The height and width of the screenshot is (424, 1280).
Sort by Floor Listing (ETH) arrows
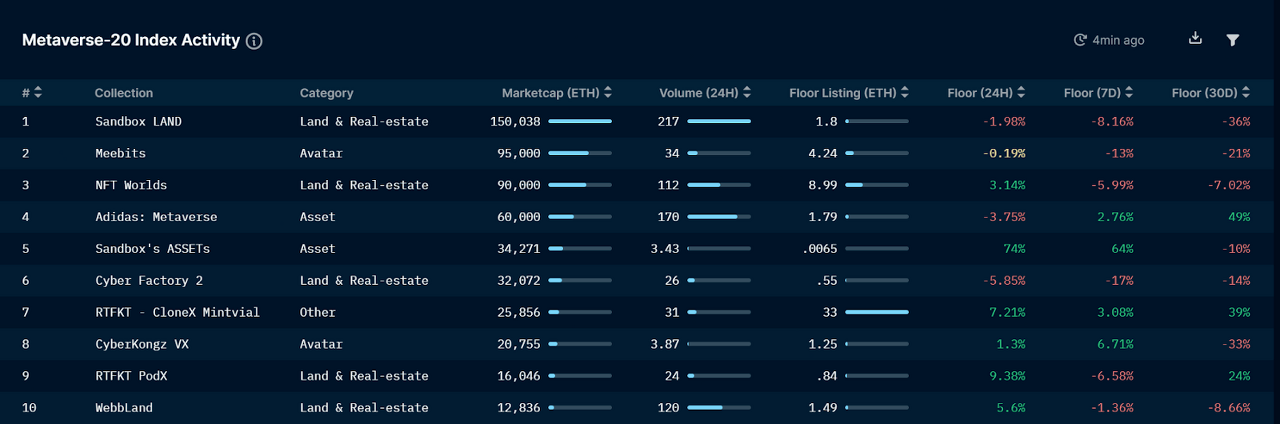905,93
